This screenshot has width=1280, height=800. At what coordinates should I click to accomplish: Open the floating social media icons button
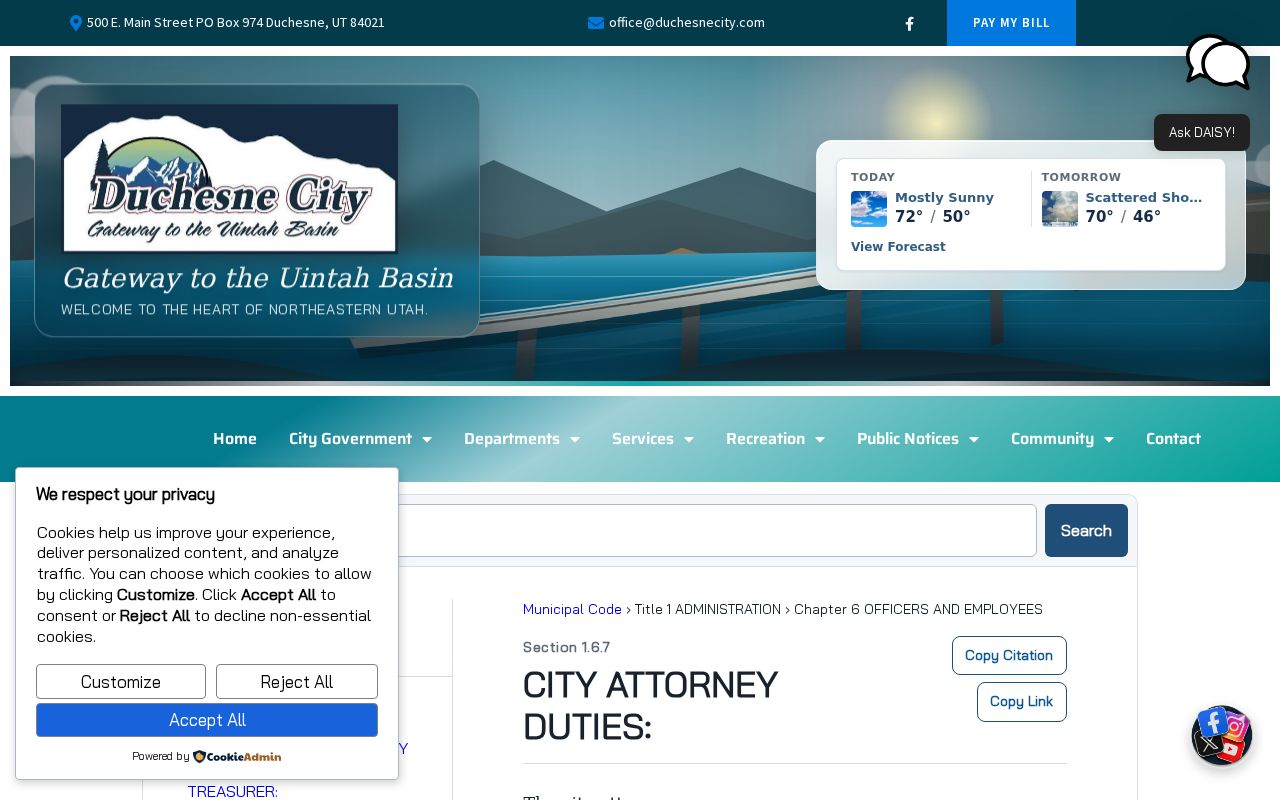tap(1222, 736)
